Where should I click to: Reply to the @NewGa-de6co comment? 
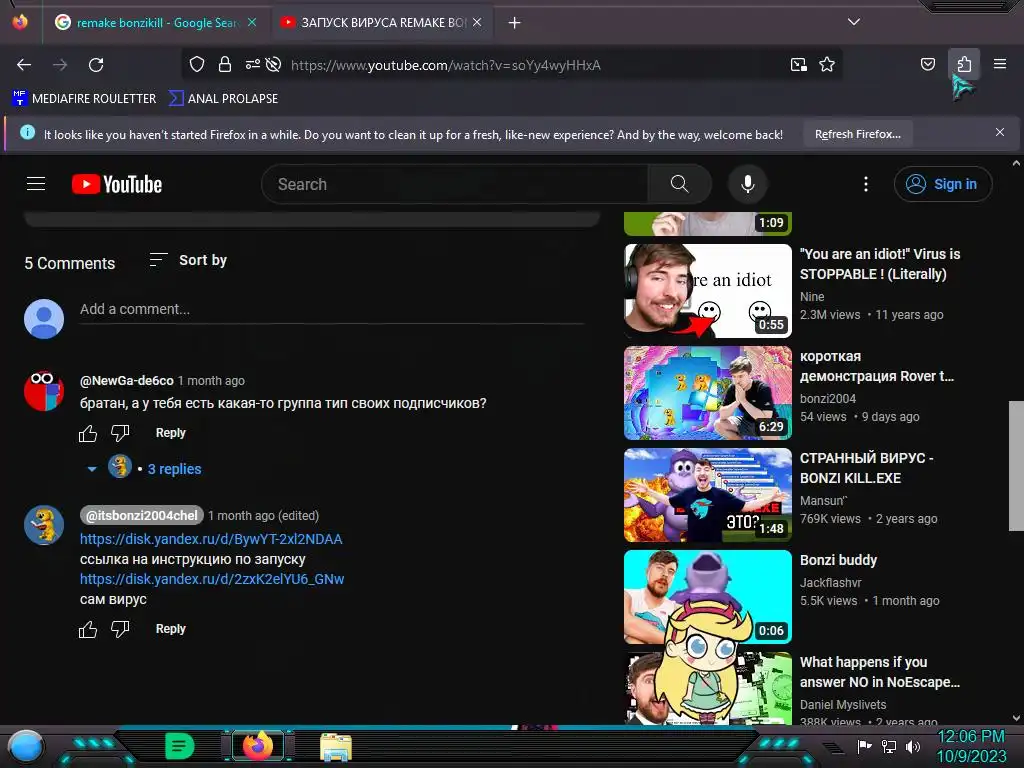click(170, 433)
